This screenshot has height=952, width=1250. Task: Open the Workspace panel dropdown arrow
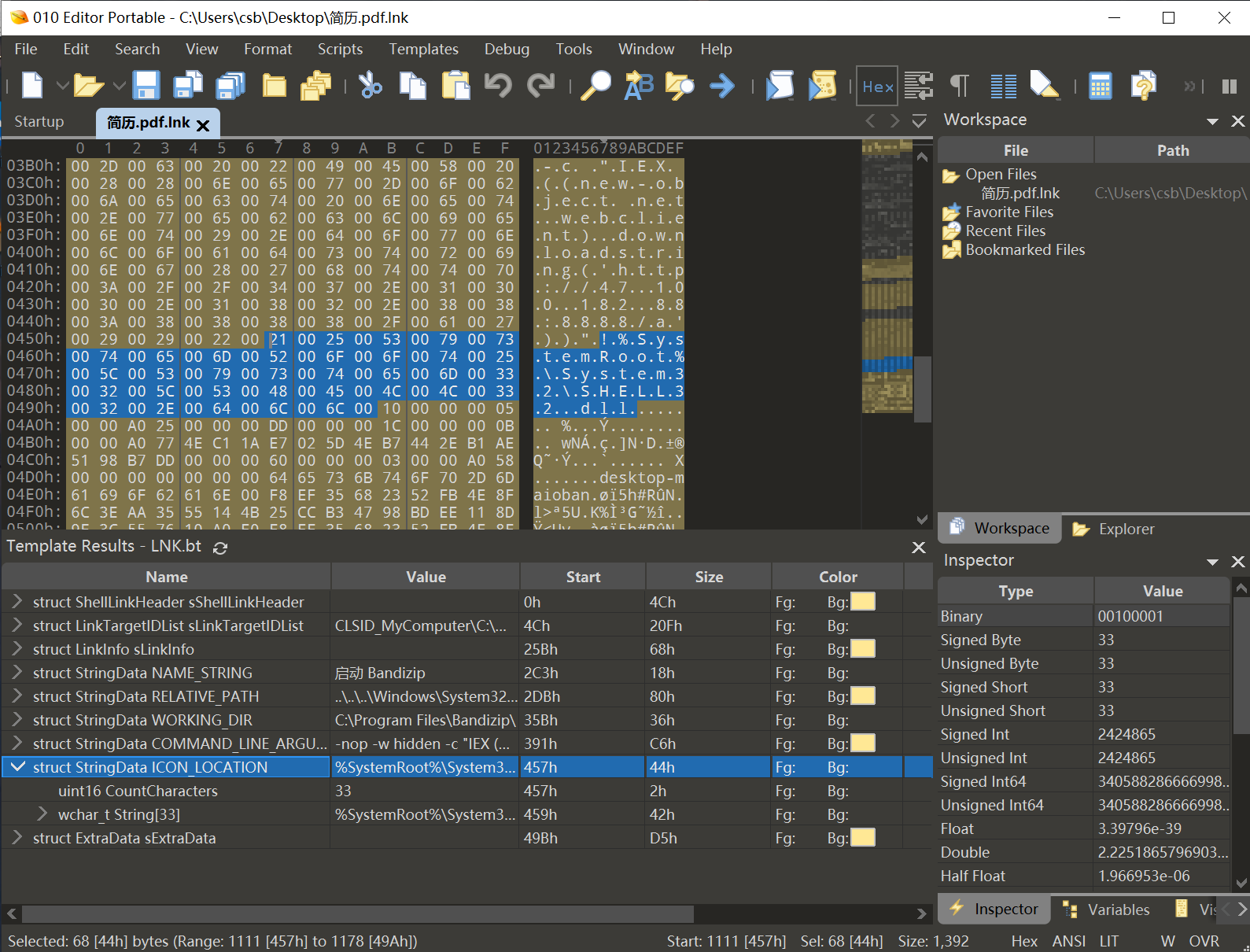pos(1212,121)
